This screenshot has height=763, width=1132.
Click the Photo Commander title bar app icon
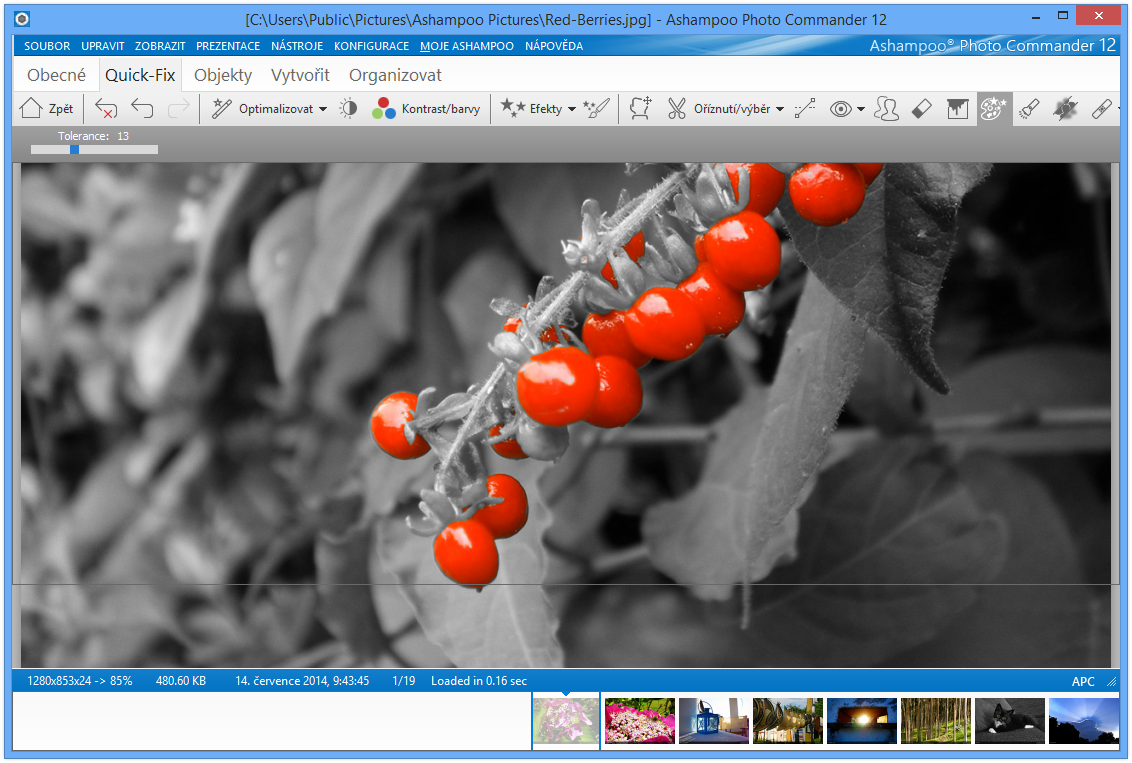pyautogui.click(x=22, y=19)
